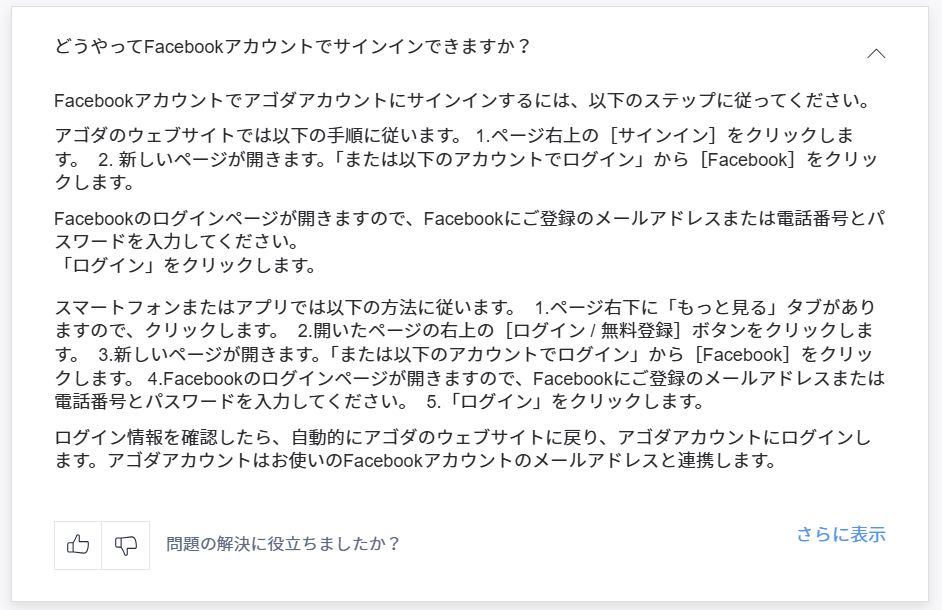Open the さらに表示 link
The height and width of the screenshot is (610, 942).
coord(841,534)
